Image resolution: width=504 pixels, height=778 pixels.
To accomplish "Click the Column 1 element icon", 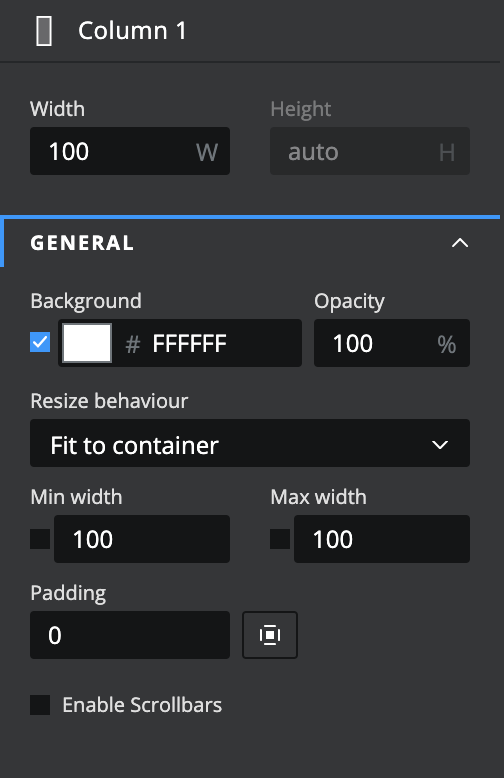I will [44, 31].
